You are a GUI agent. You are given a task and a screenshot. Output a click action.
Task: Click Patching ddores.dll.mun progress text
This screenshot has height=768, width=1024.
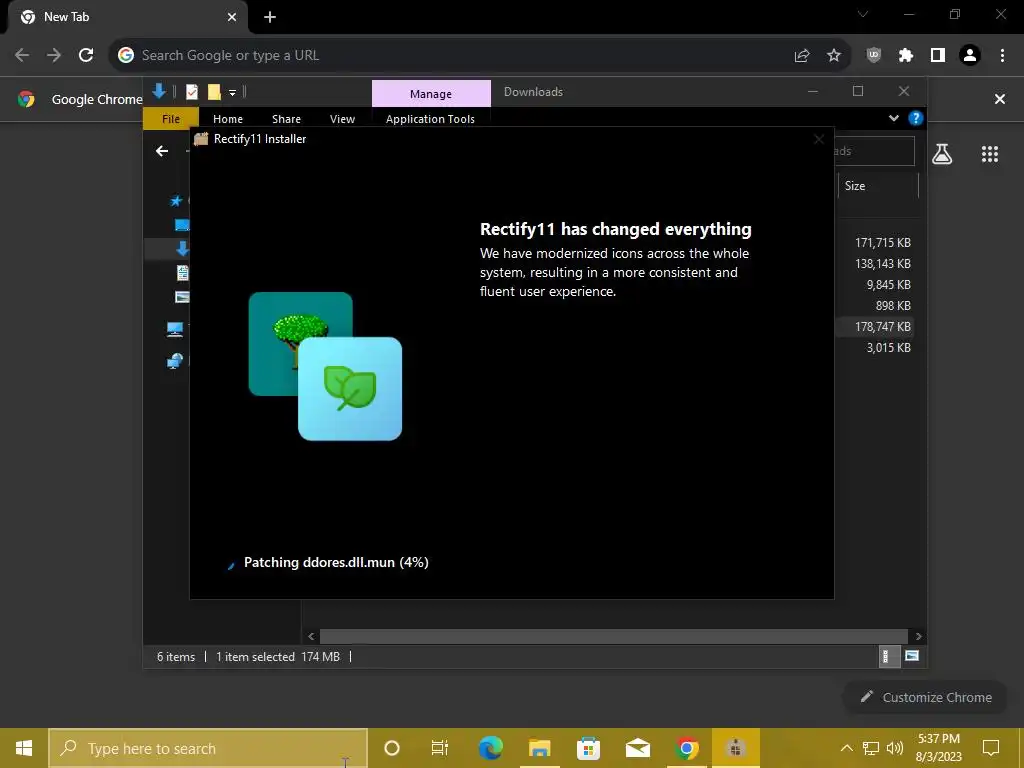[336, 562]
